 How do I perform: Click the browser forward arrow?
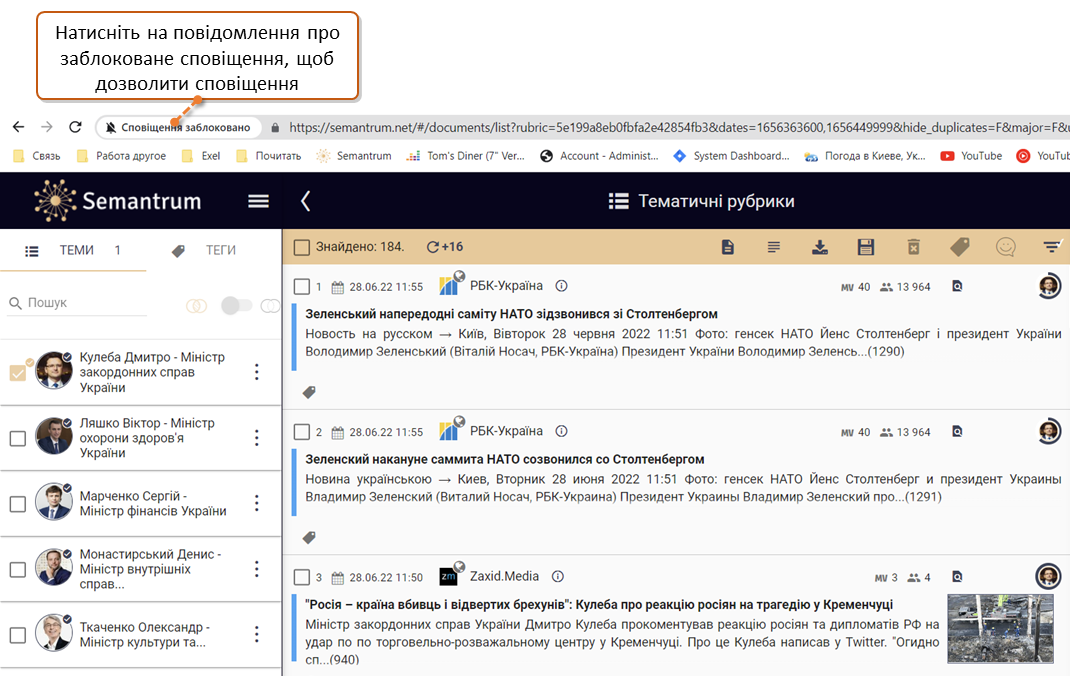tap(46, 127)
